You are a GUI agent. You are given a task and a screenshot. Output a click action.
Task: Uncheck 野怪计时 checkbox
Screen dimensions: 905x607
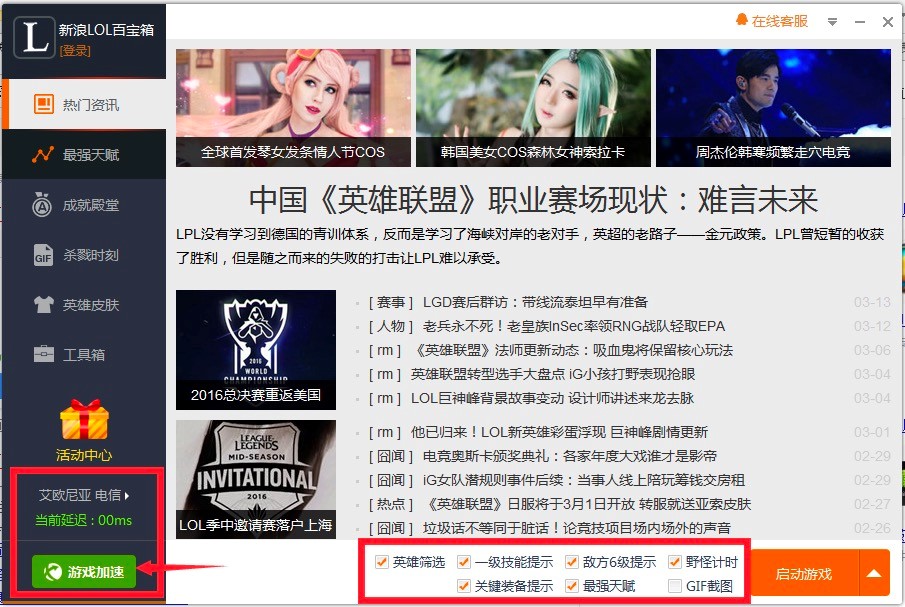click(x=675, y=562)
